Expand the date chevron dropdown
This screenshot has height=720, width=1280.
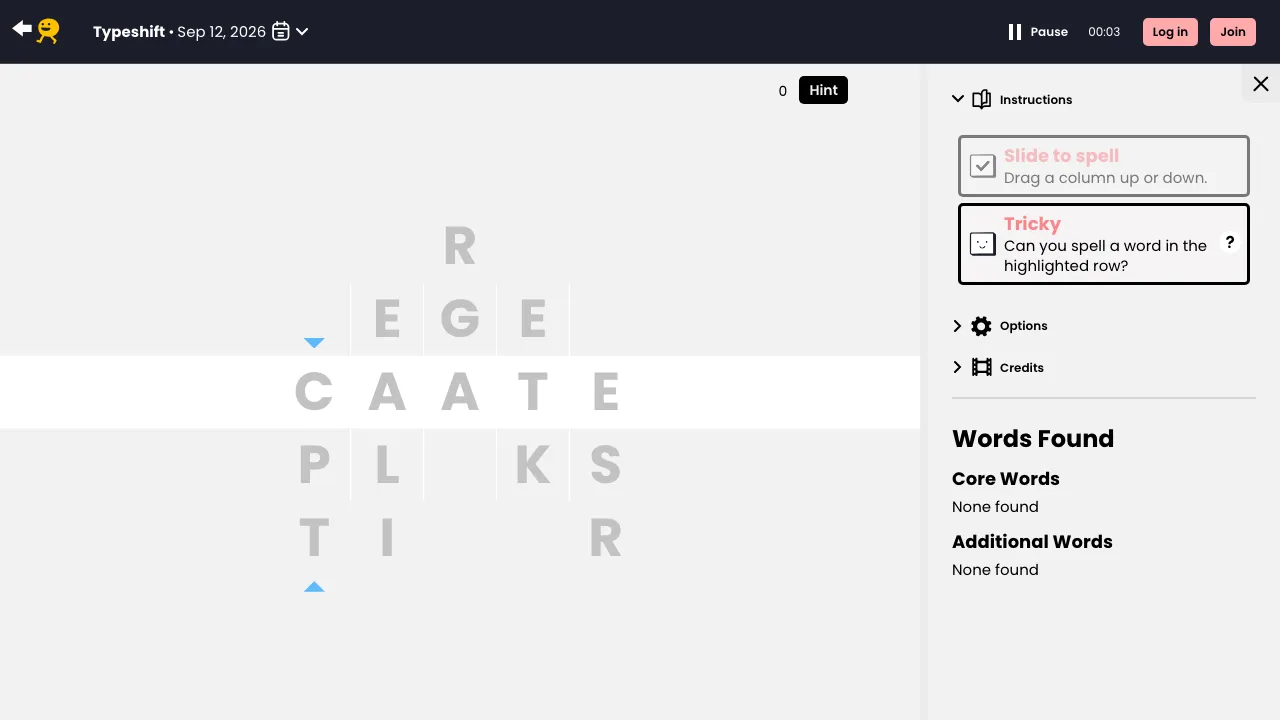302,32
